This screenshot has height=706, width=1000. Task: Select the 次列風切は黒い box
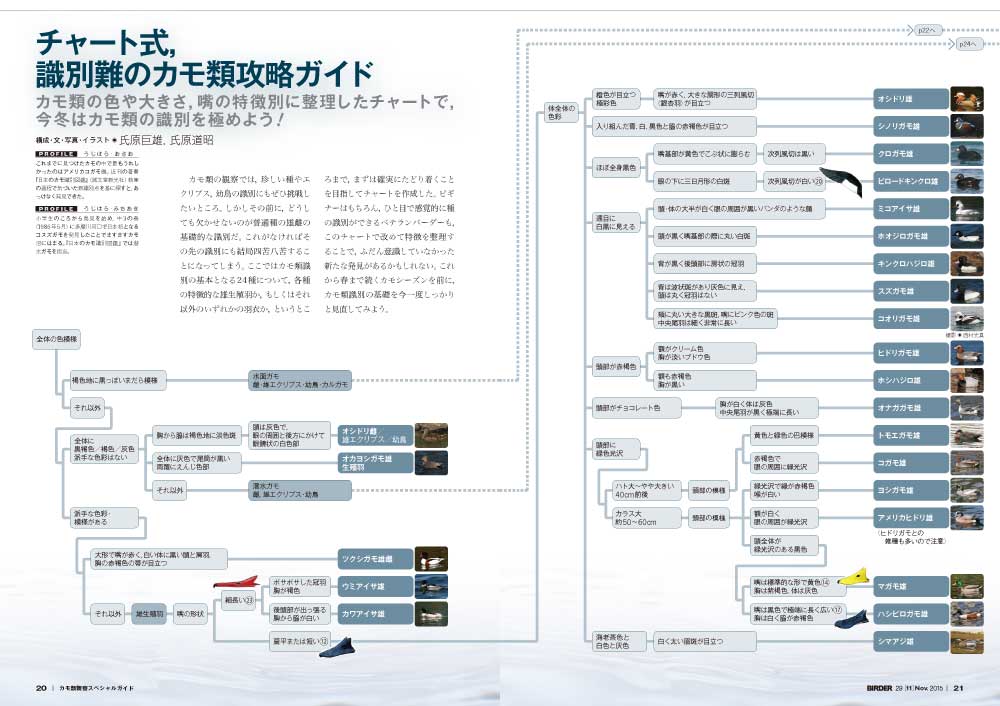point(793,154)
